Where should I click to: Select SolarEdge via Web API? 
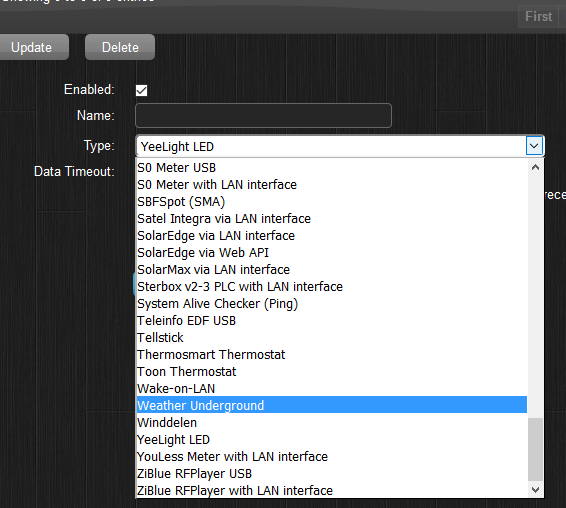tap(331, 252)
